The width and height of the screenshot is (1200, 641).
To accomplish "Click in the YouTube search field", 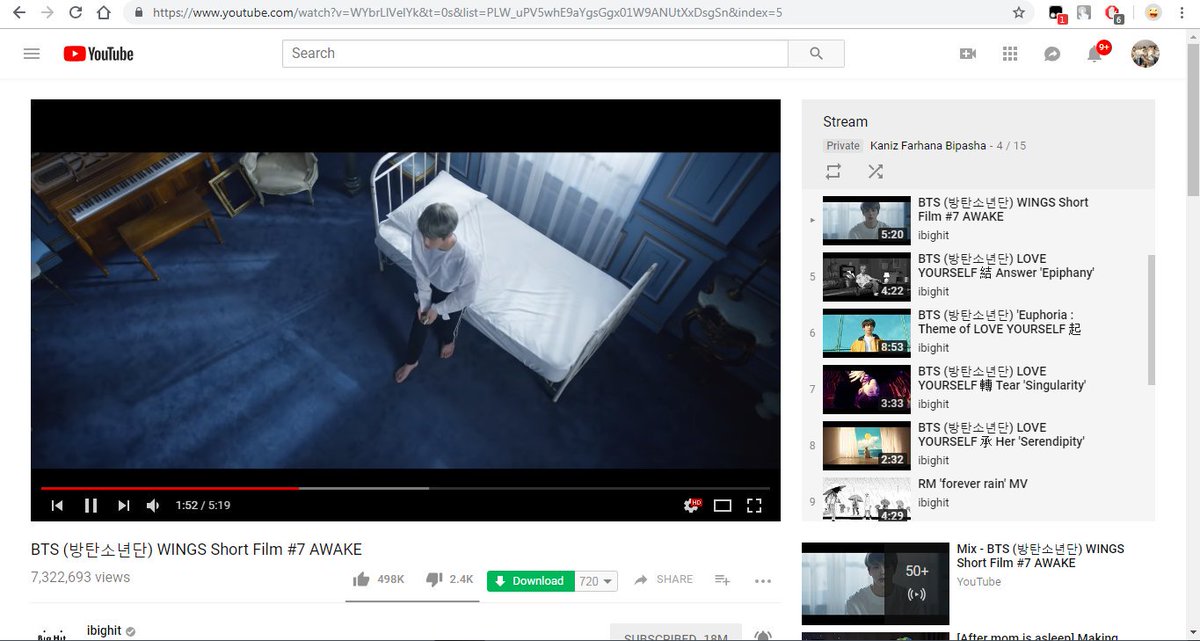I will pyautogui.click(x=535, y=54).
